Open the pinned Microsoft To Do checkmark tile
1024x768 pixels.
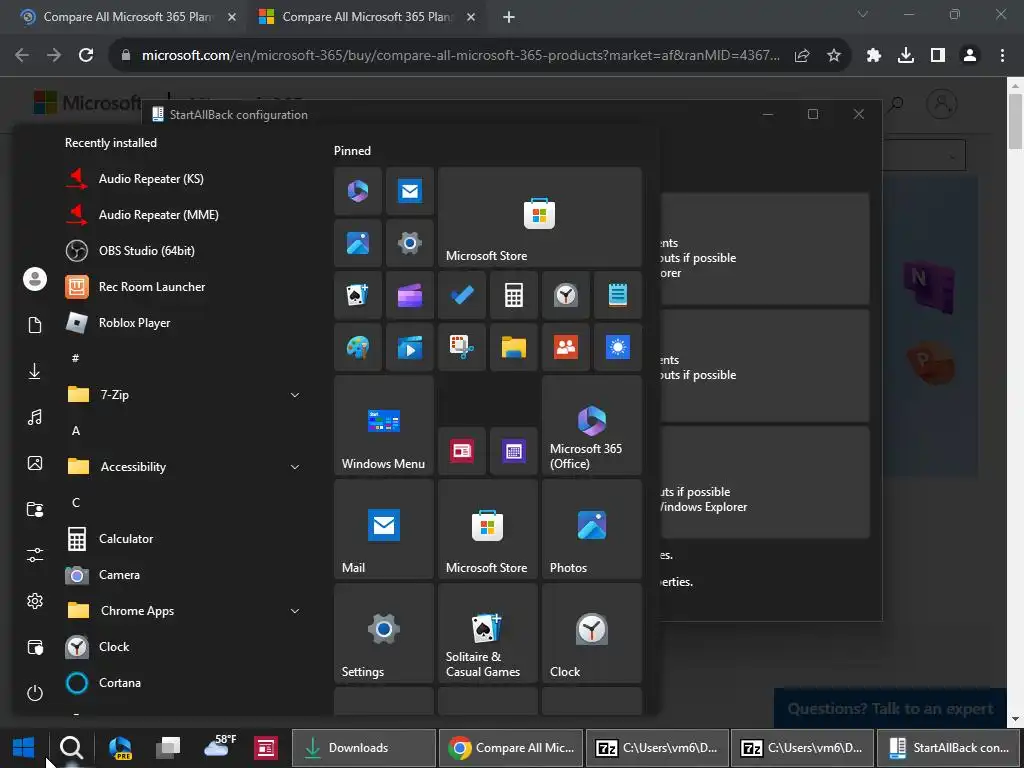tap(462, 295)
